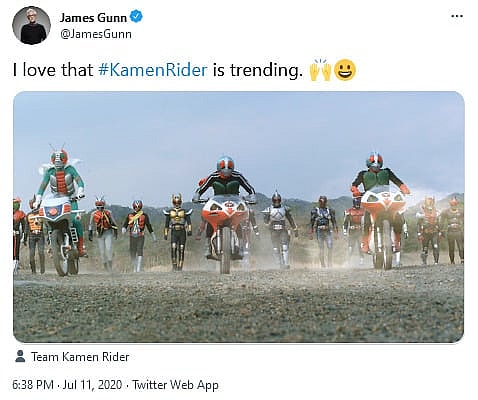Click the blue verified badge icon
The height and width of the screenshot is (400, 478).
tap(136, 16)
